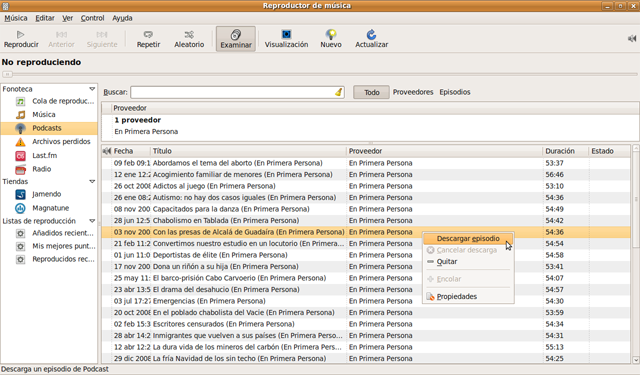The image size is (640, 375).
Task: Click the playback position slider
Action: [320, 74]
